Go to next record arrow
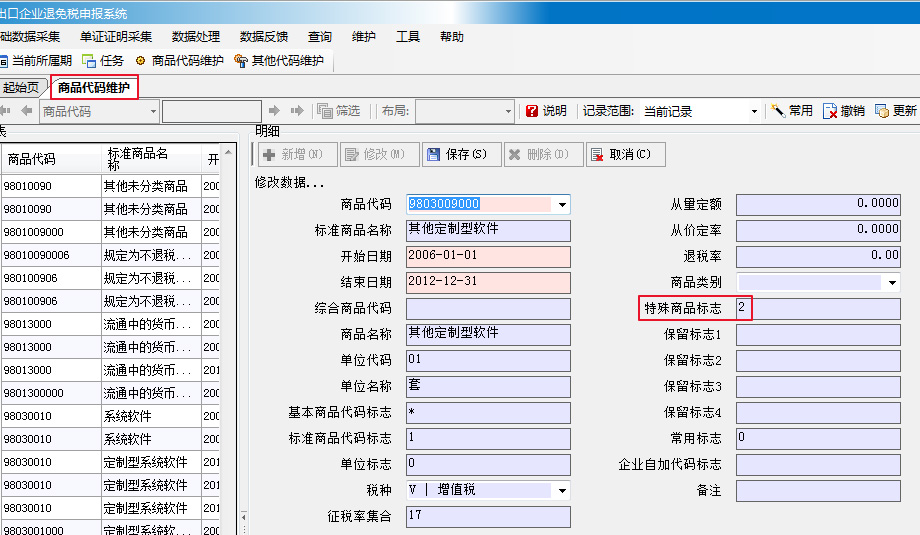This screenshot has height=535, width=920. point(274,110)
